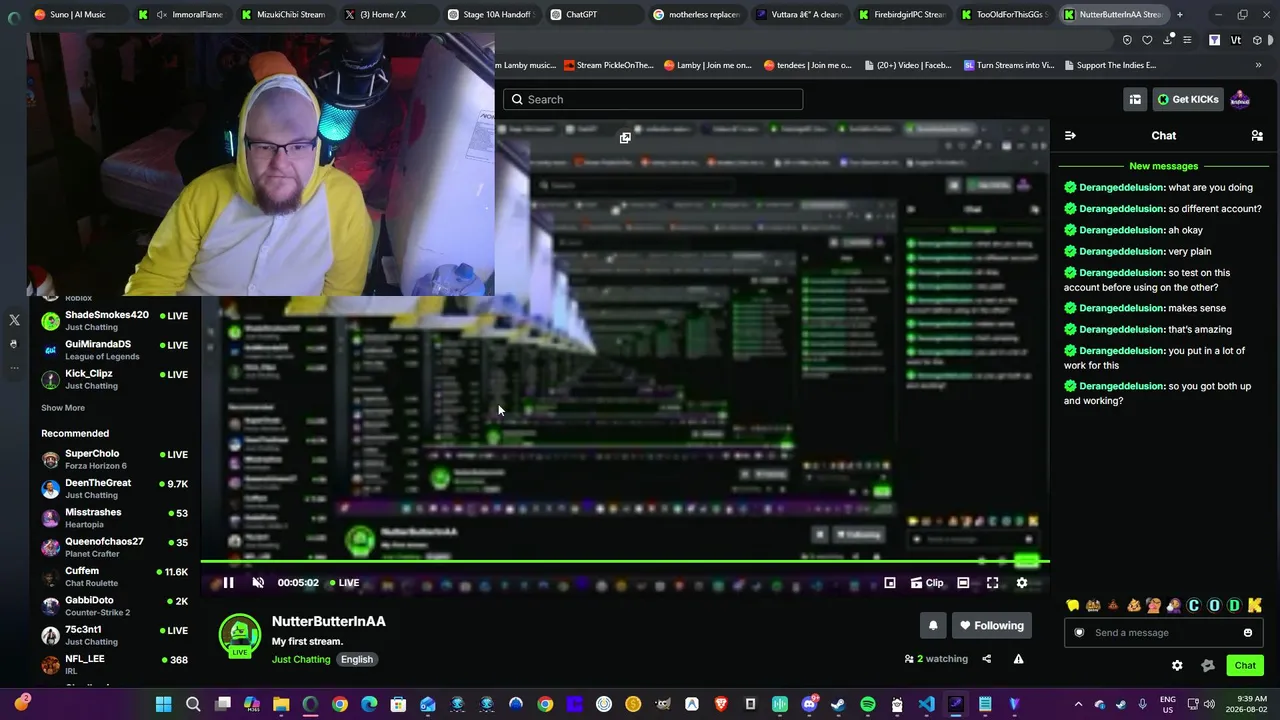The height and width of the screenshot is (720, 1280).
Task: Open Windows taskbar search
Action: coord(193,704)
